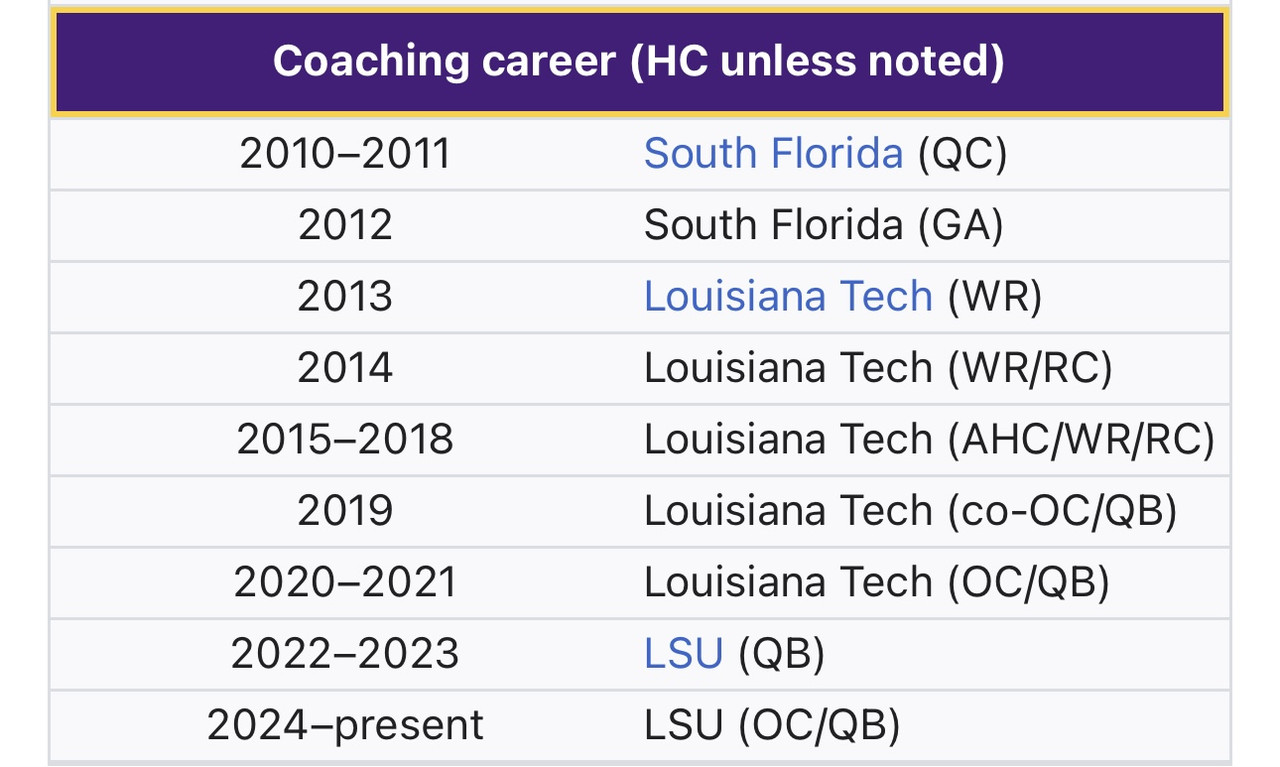Select the 2020–2021 year range
The height and width of the screenshot is (767, 1280).
pos(345,583)
